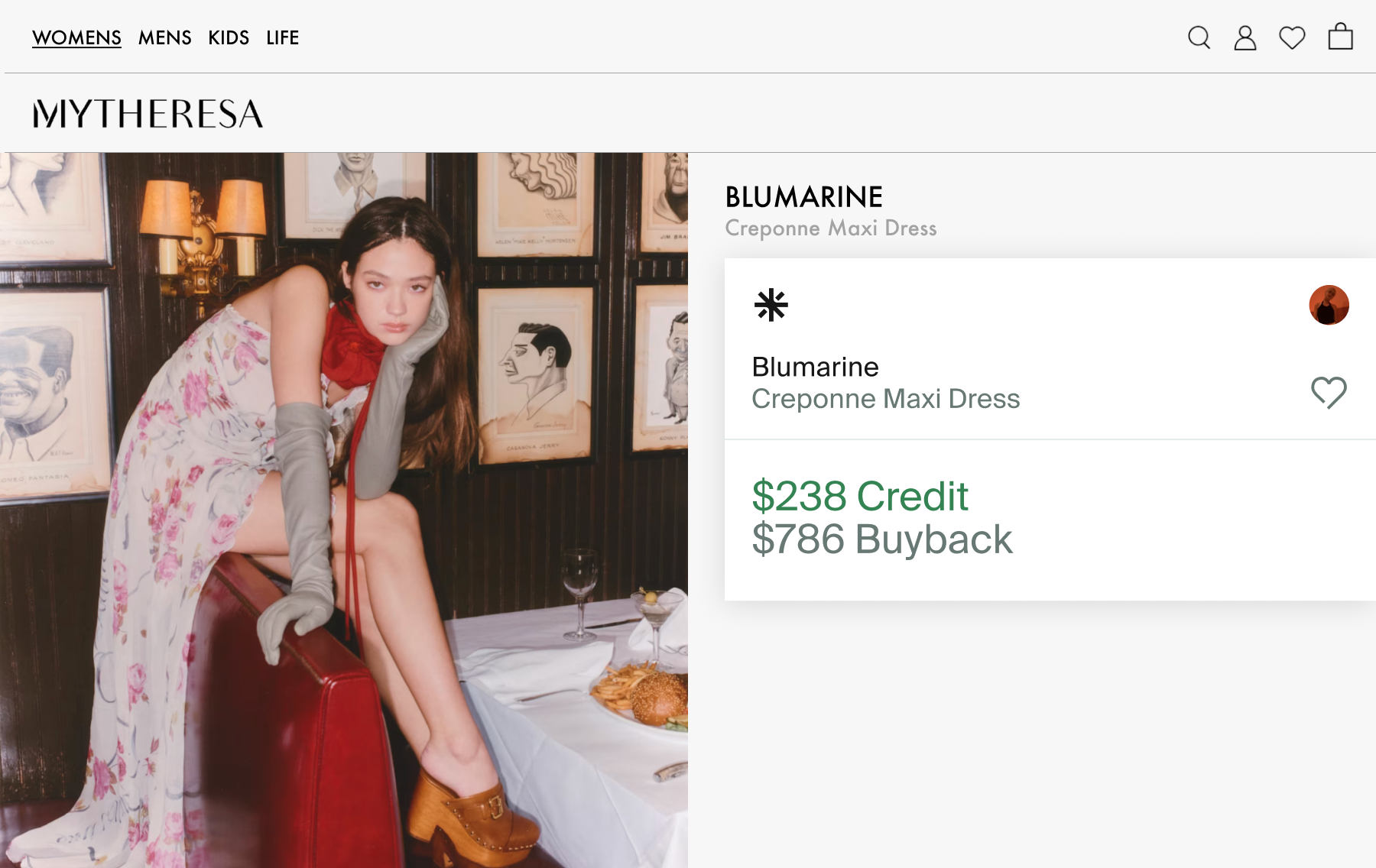The image size is (1376, 868).
Task: Open the LIFE section
Action: (x=282, y=37)
